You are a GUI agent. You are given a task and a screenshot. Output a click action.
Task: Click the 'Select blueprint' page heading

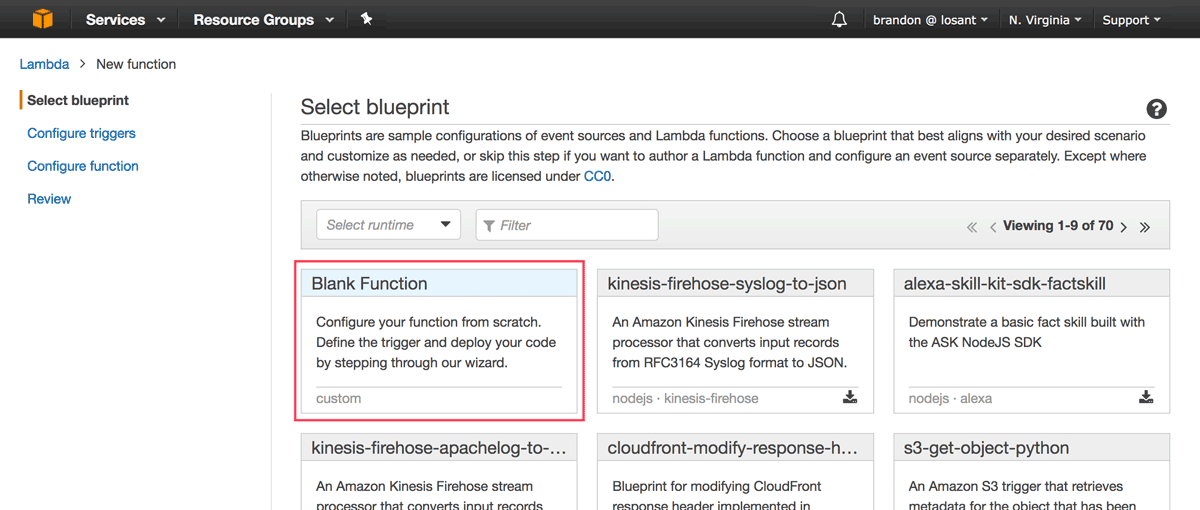coord(375,107)
